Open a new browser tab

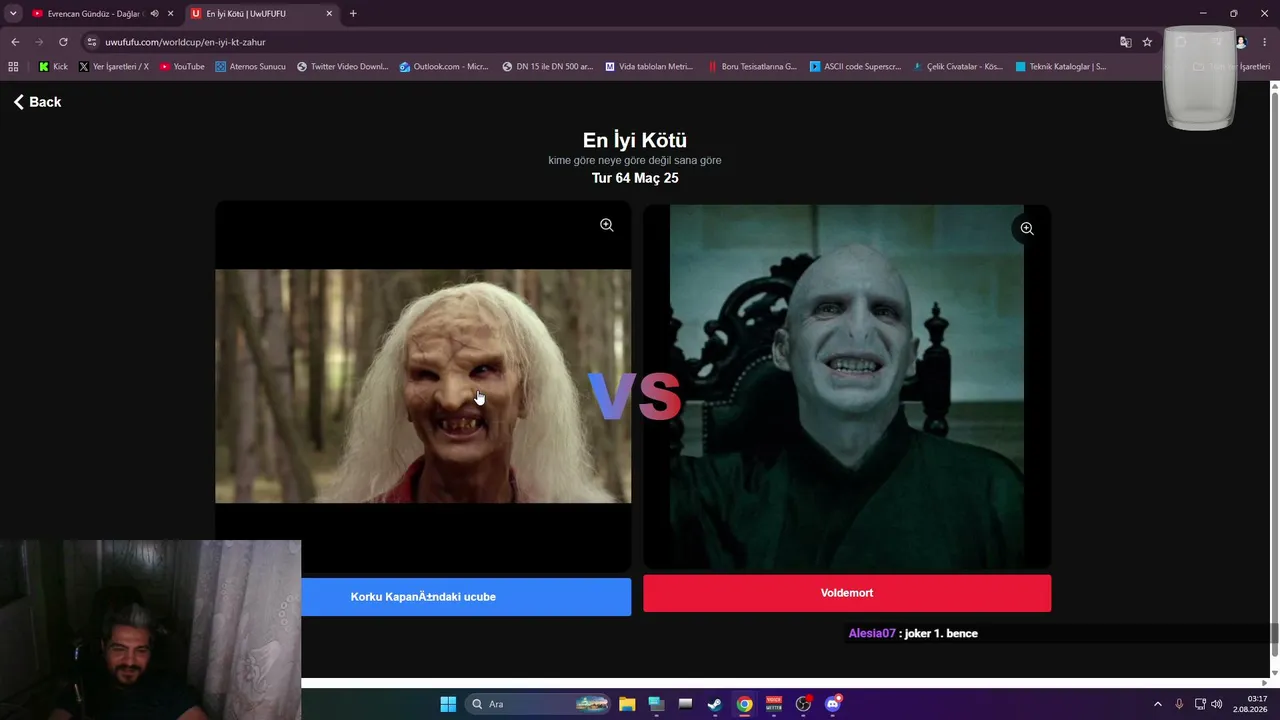click(353, 14)
